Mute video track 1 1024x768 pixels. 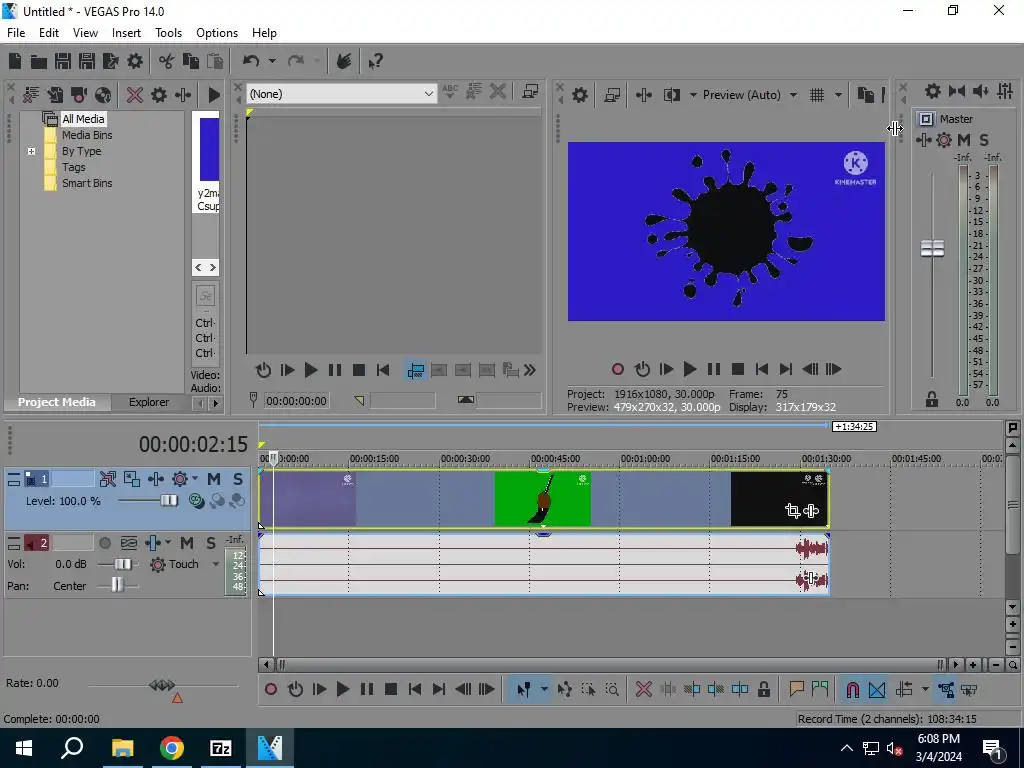tap(215, 479)
